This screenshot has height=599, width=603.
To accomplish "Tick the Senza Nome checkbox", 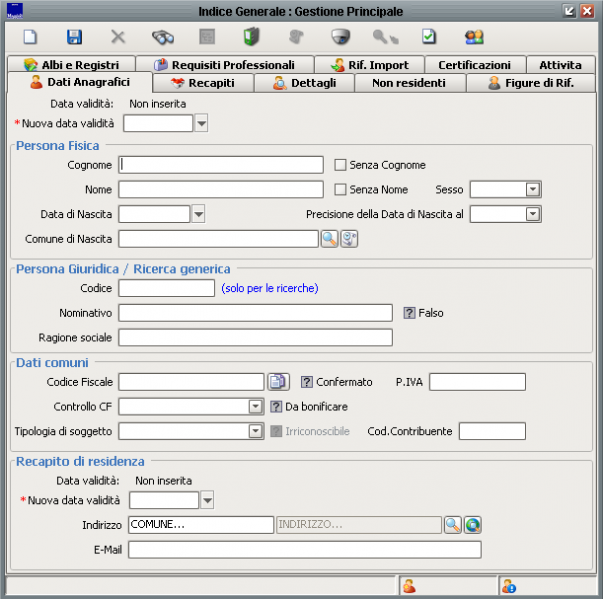I will tap(341, 189).
